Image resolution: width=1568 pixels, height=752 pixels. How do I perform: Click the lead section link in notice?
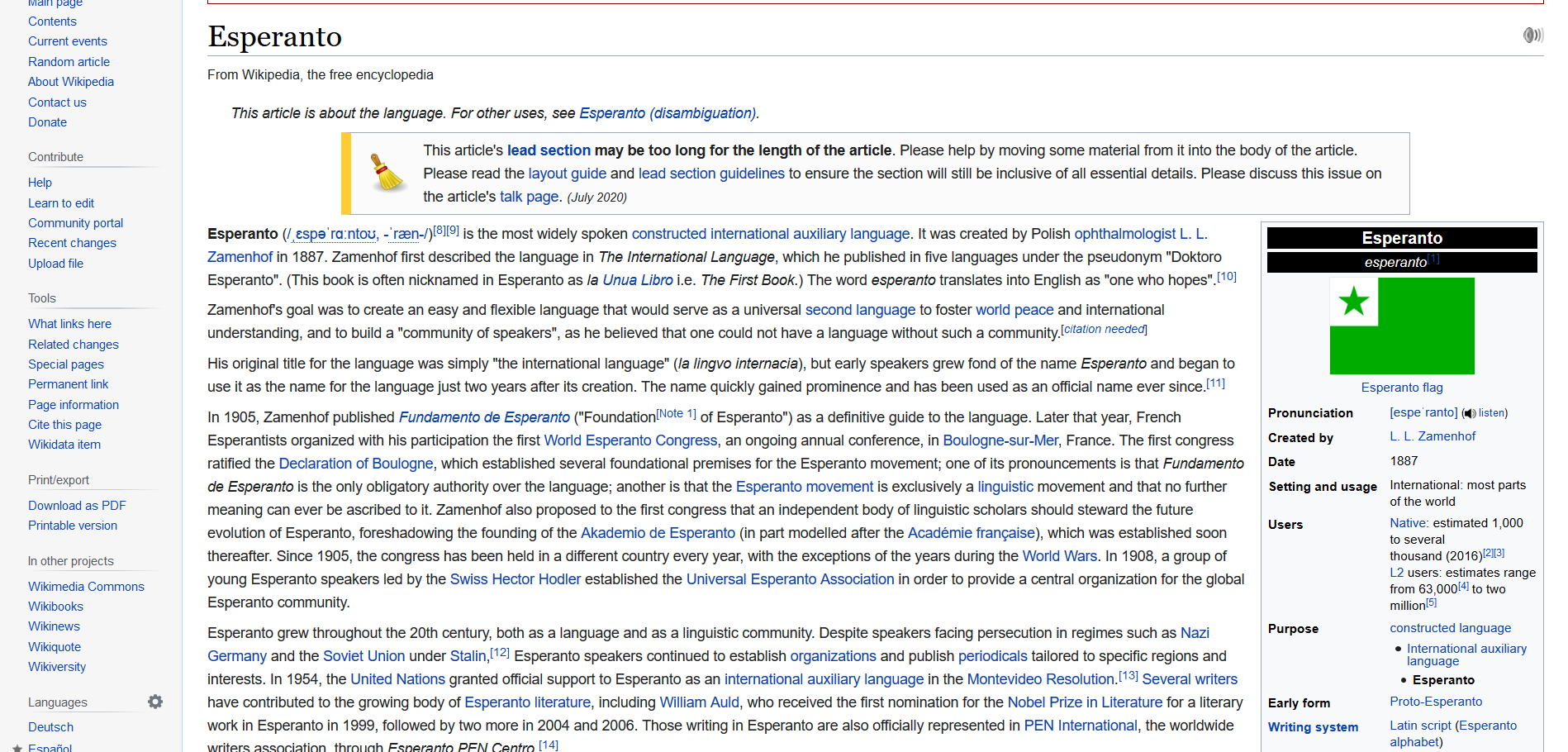[x=549, y=150]
